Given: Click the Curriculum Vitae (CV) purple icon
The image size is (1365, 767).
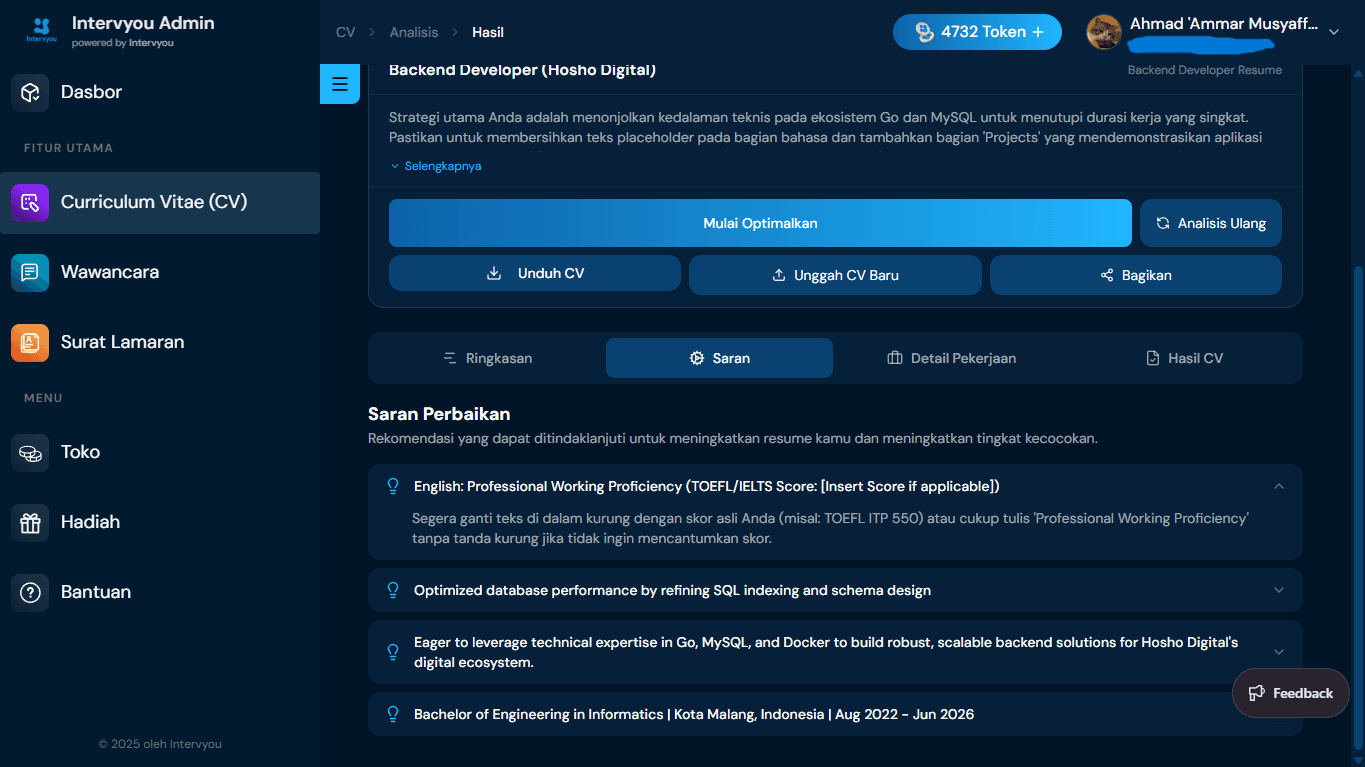Looking at the screenshot, I should [30, 202].
